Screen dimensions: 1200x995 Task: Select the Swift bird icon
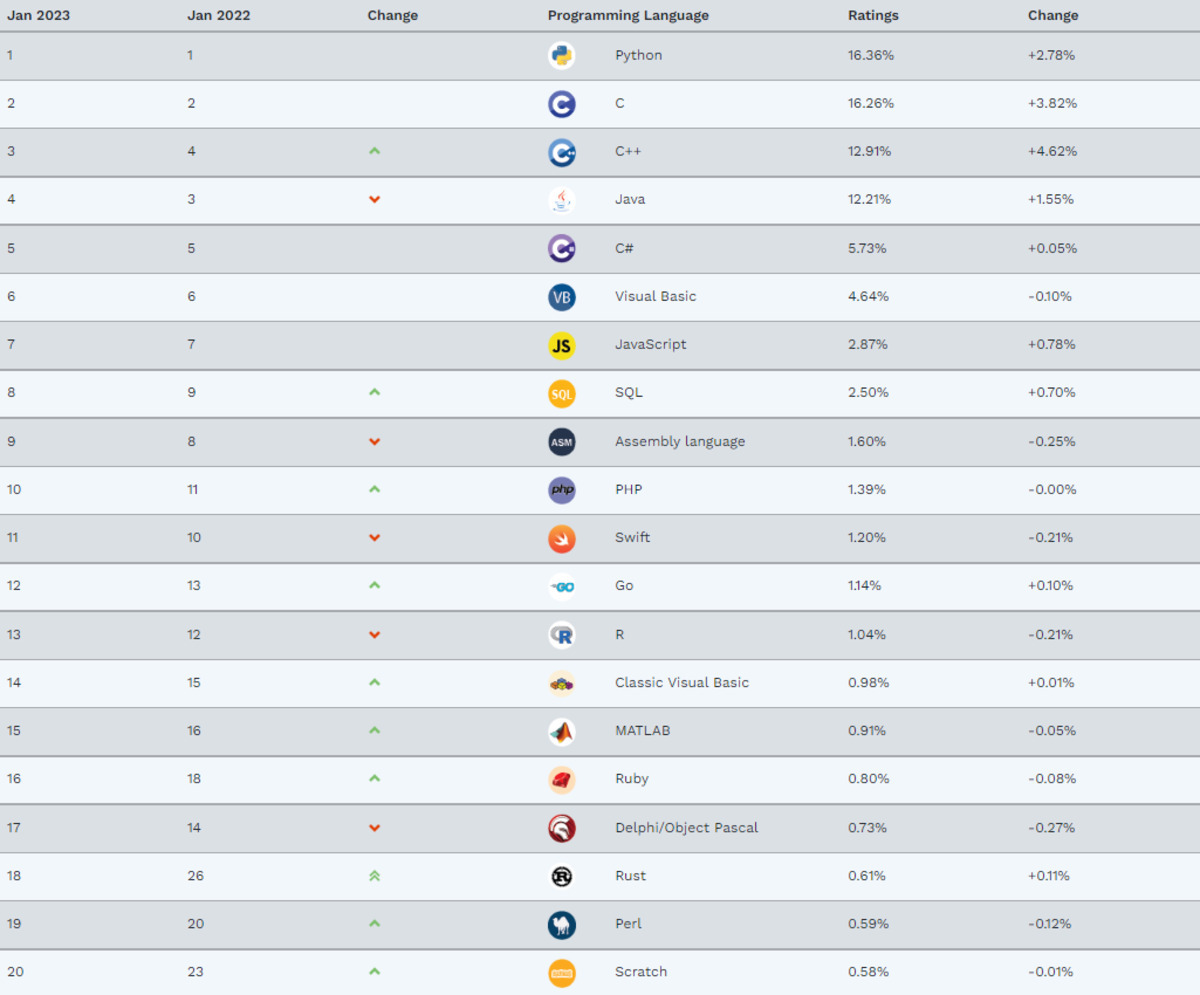coord(562,538)
